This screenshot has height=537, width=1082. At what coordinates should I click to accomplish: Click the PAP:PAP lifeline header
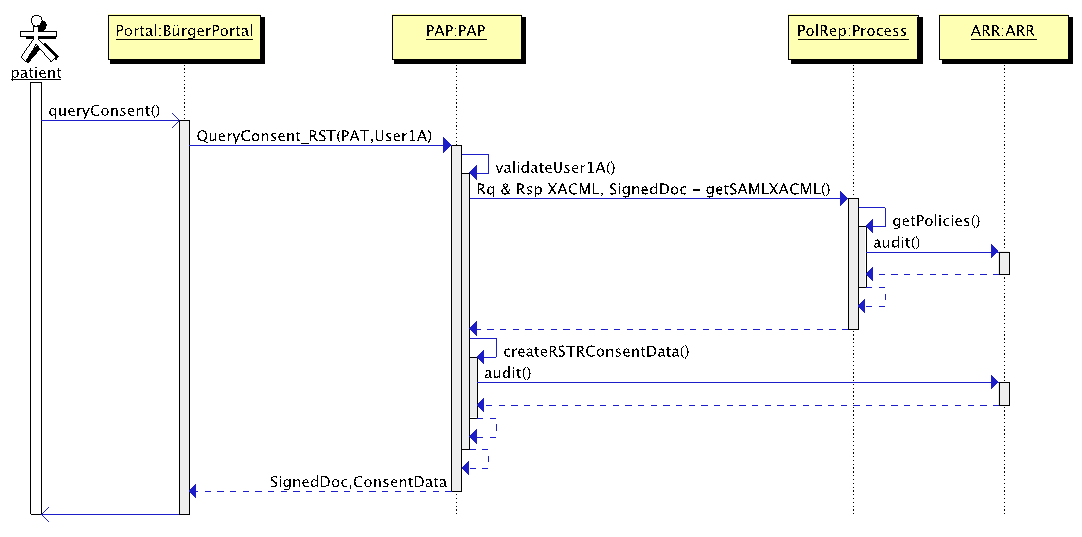point(456,32)
